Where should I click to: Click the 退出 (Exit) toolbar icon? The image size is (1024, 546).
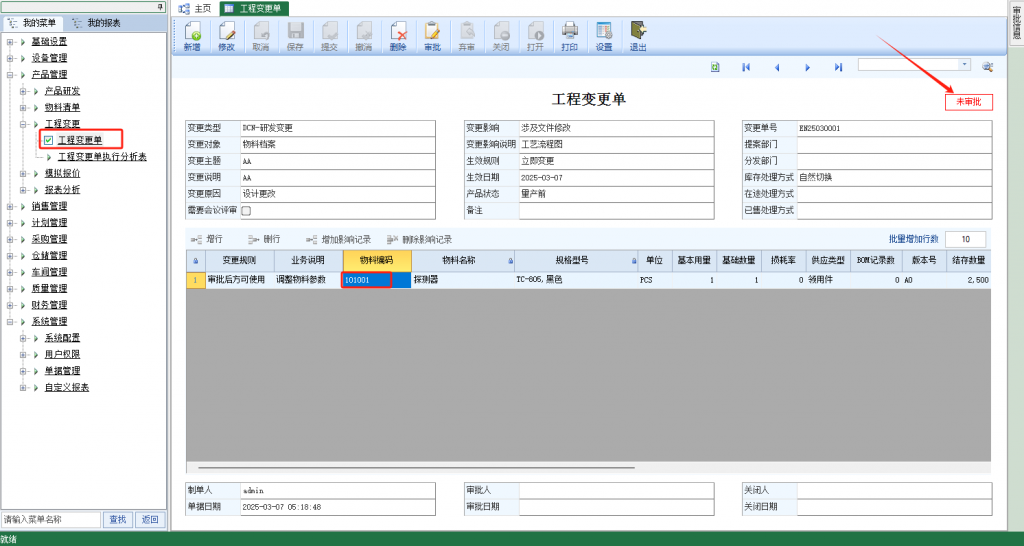[638, 36]
